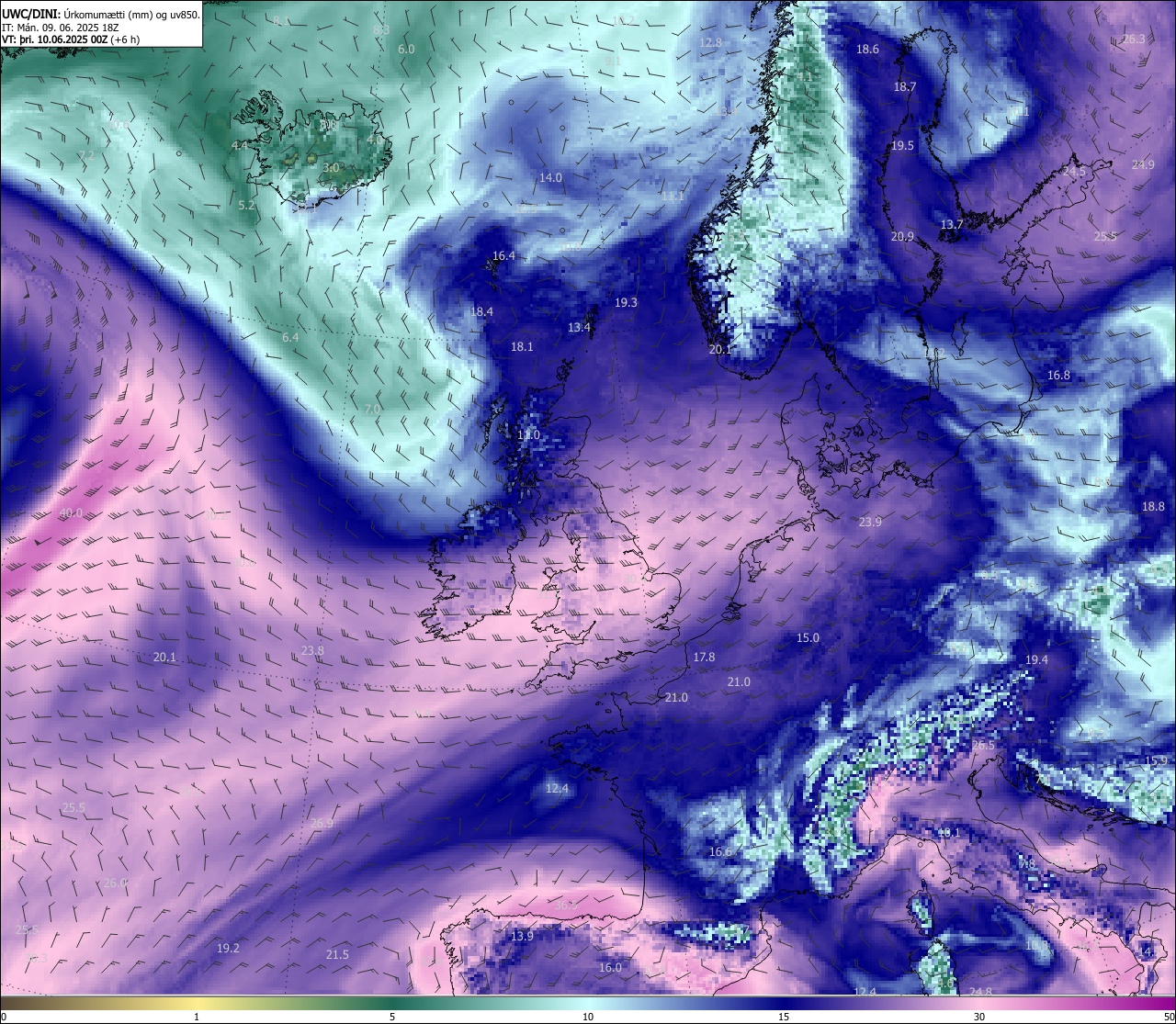This screenshot has width=1176, height=1024.
Task: Click the 24.5 map value
Action: click(1074, 172)
